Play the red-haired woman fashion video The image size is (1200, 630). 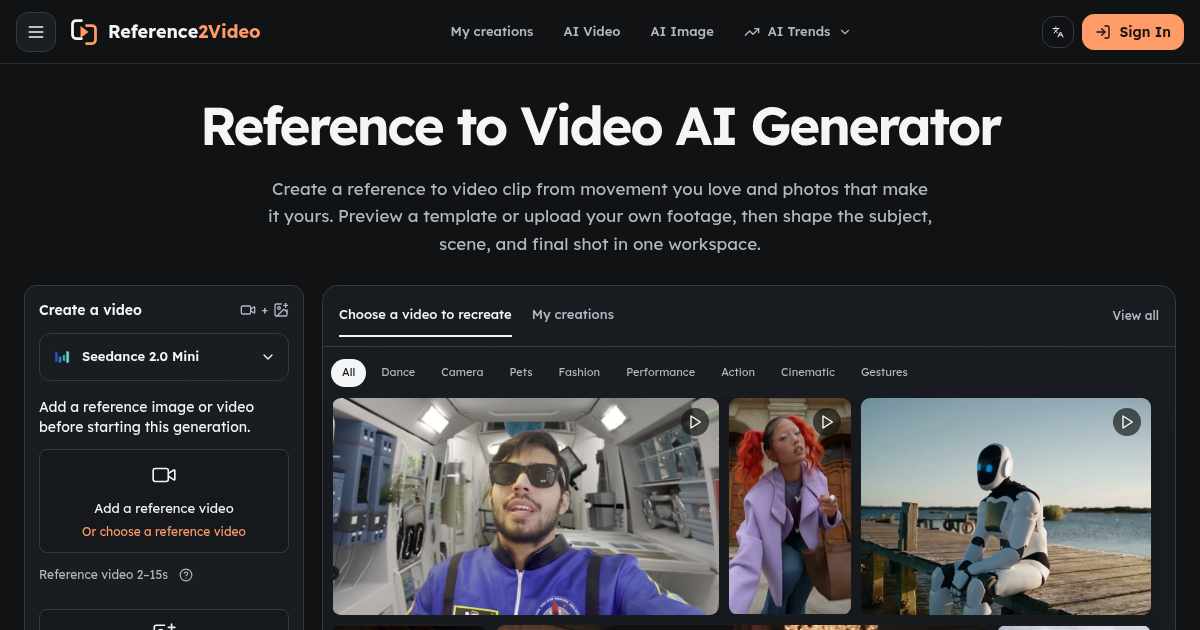[x=827, y=422]
